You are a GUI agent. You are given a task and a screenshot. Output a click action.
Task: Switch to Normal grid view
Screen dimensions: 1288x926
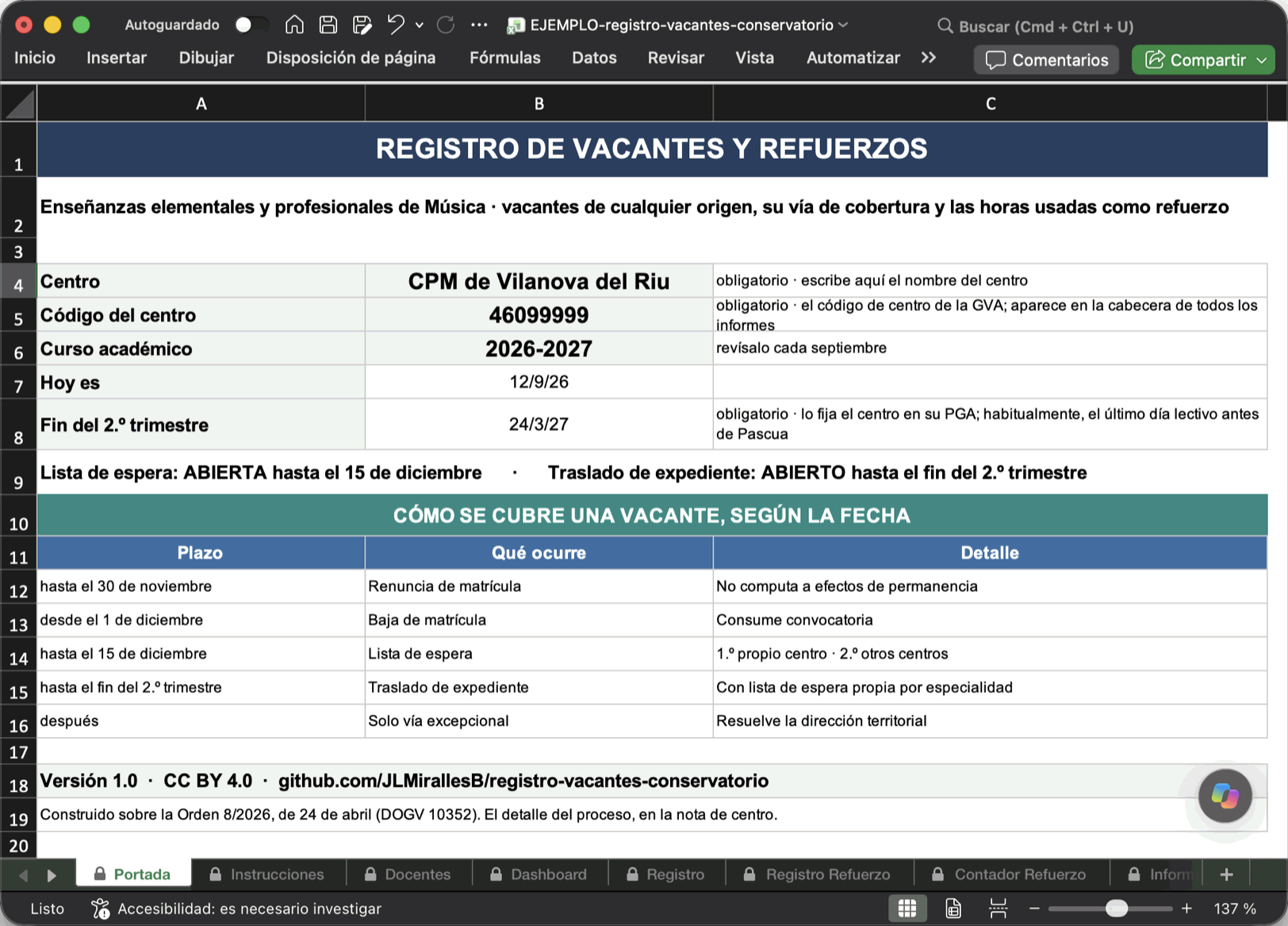pos(907,909)
